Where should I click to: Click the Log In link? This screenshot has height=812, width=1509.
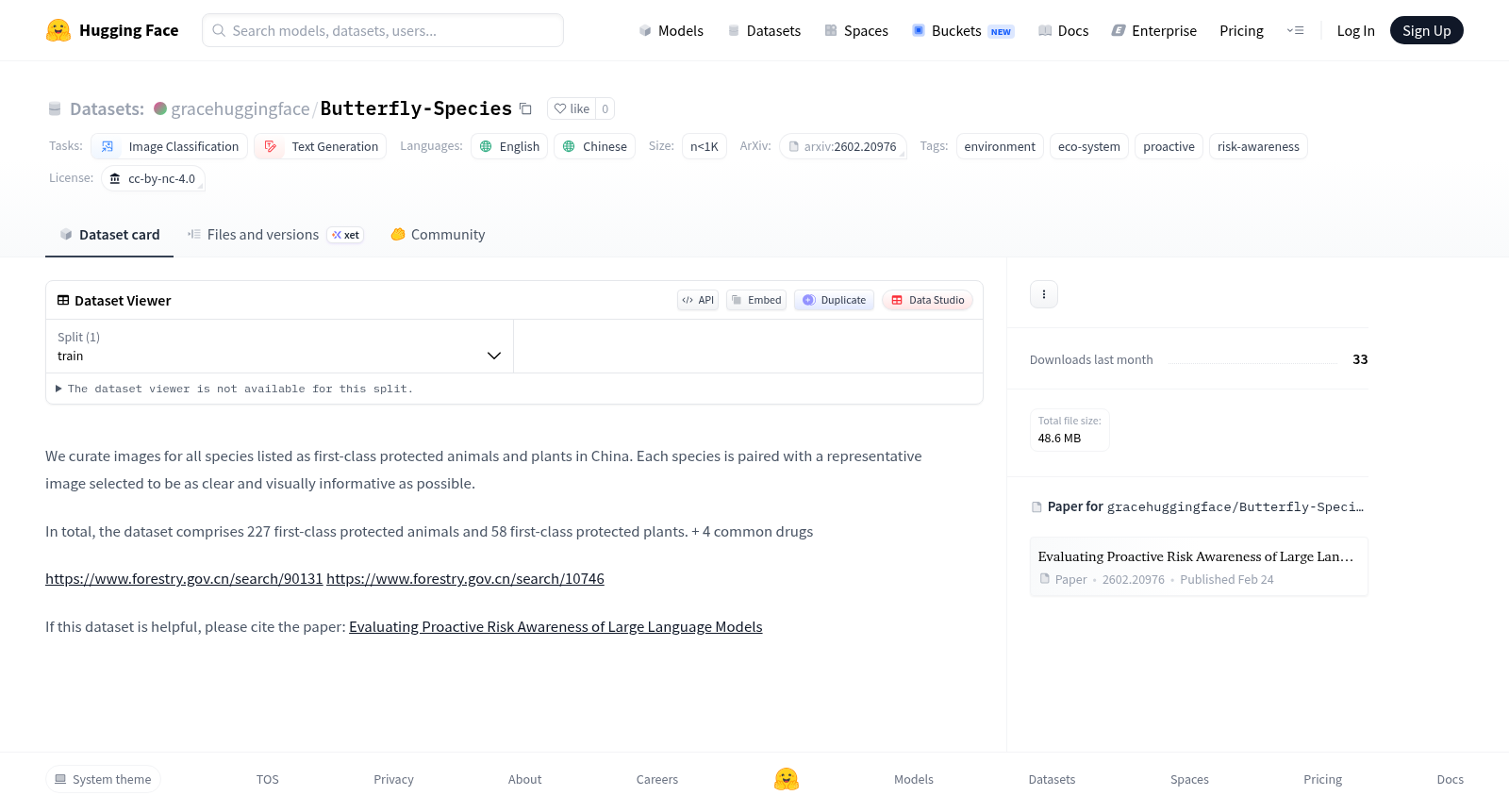click(1355, 30)
